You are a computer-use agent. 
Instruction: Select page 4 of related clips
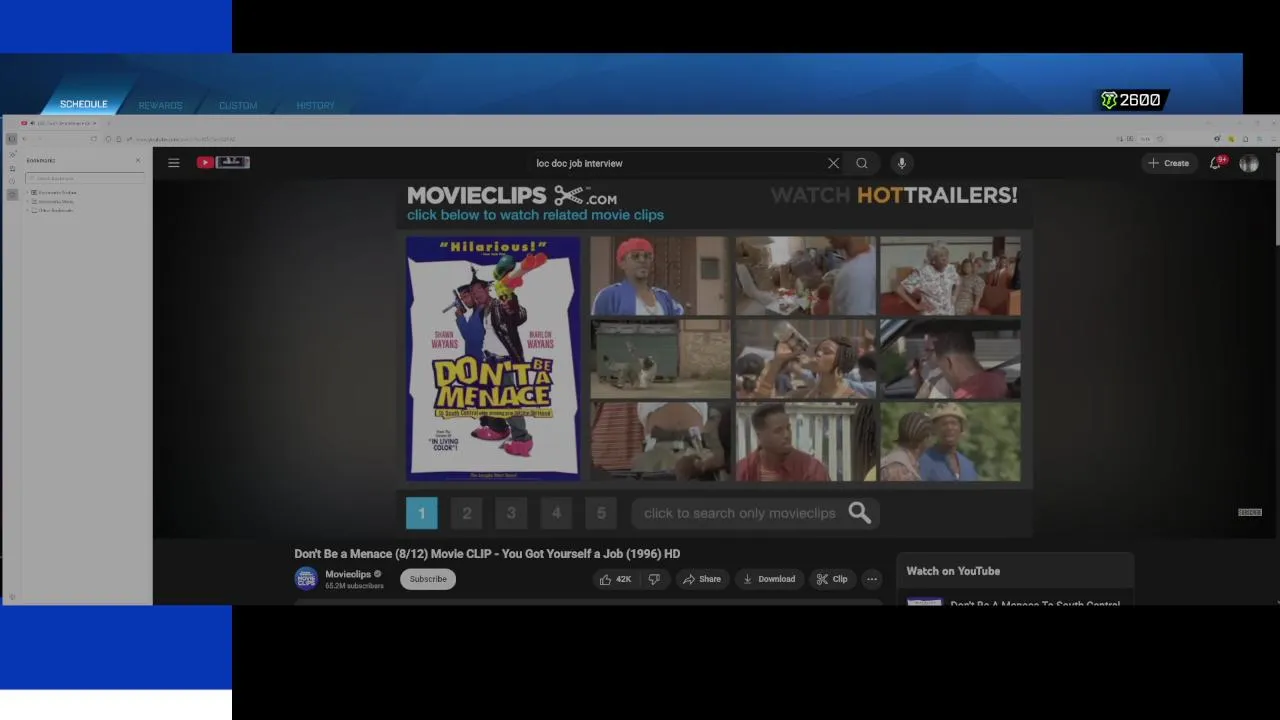point(556,513)
